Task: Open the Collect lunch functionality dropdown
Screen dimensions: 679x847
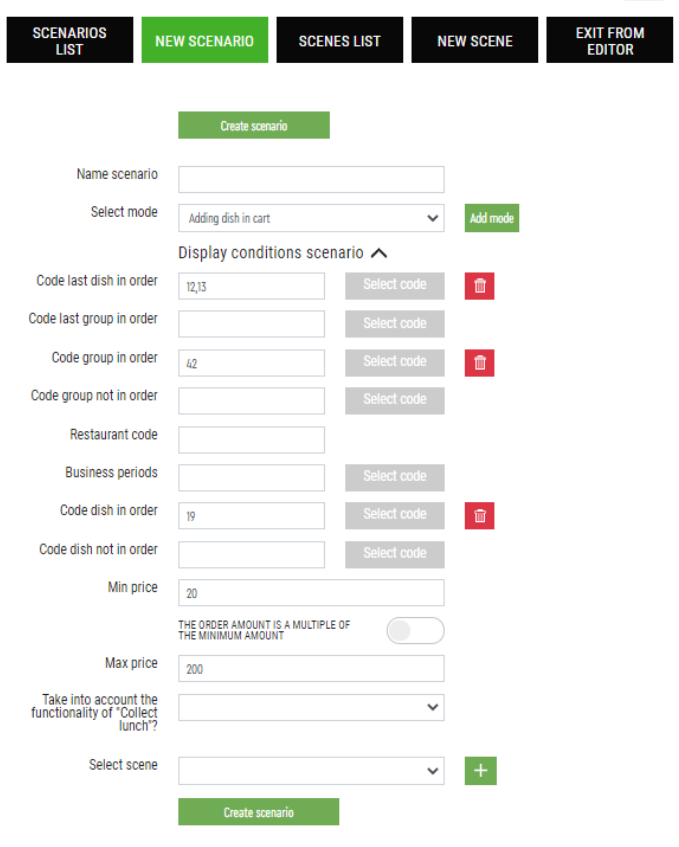Action: point(311,708)
